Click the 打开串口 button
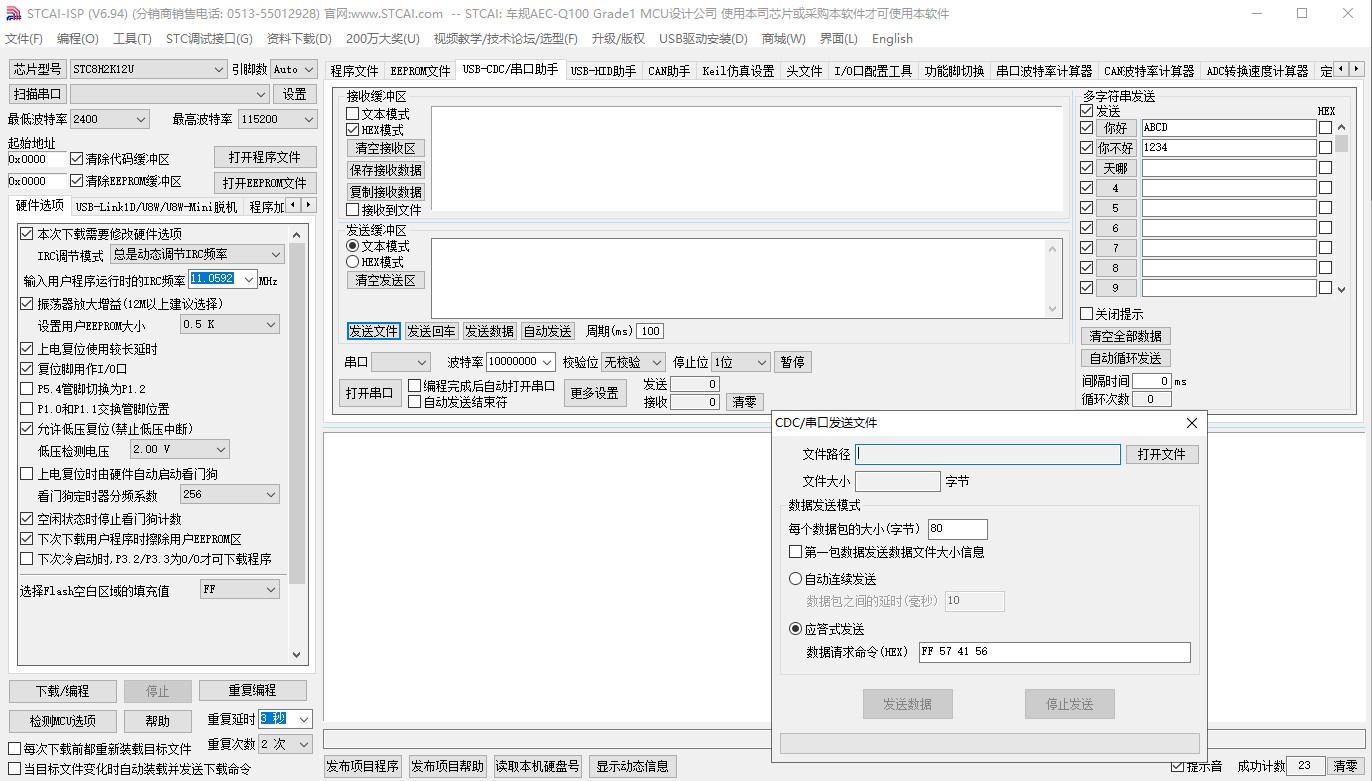 click(369, 393)
